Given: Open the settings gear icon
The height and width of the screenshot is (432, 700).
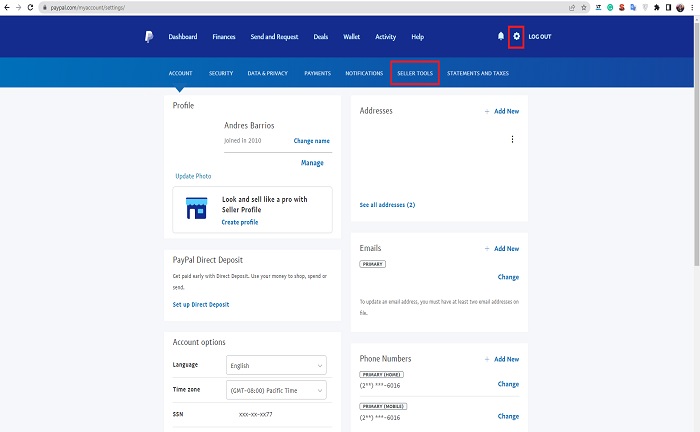Looking at the screenshot, I should click(517, 36).
